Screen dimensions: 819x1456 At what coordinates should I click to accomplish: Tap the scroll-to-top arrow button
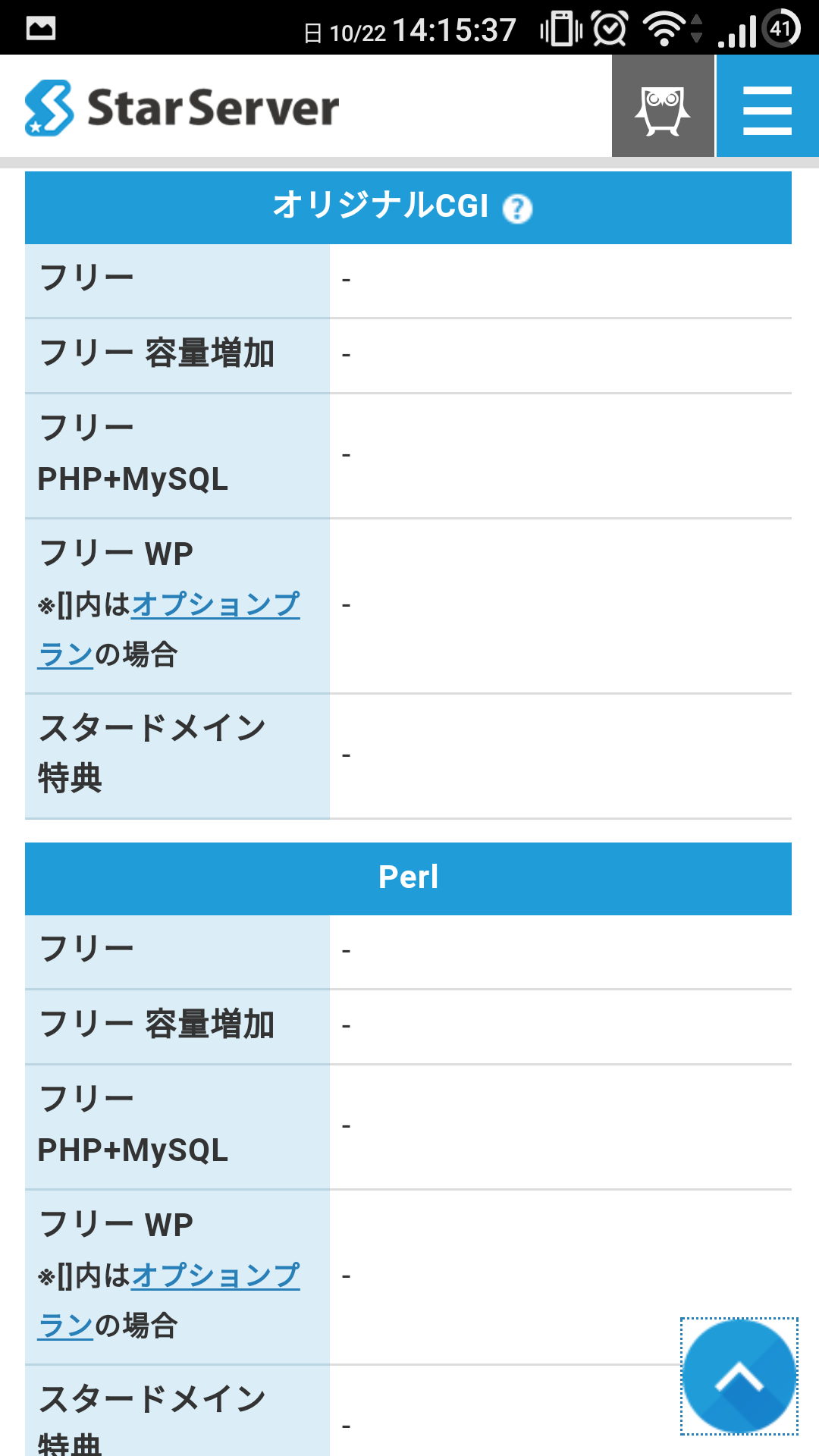pos(739,1376)
